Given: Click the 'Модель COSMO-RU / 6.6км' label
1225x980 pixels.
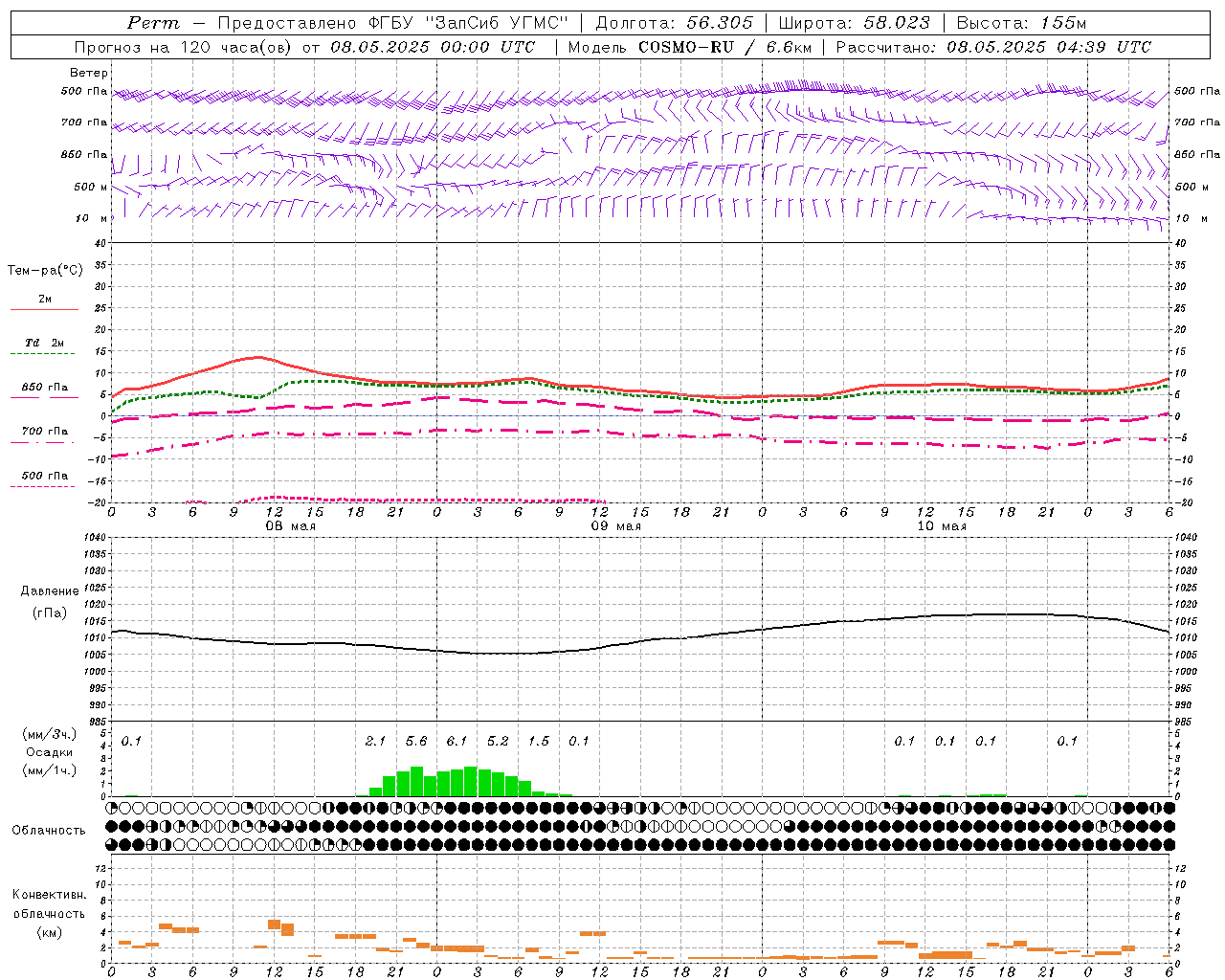Looking at the screenshot, I should (690, 47).
